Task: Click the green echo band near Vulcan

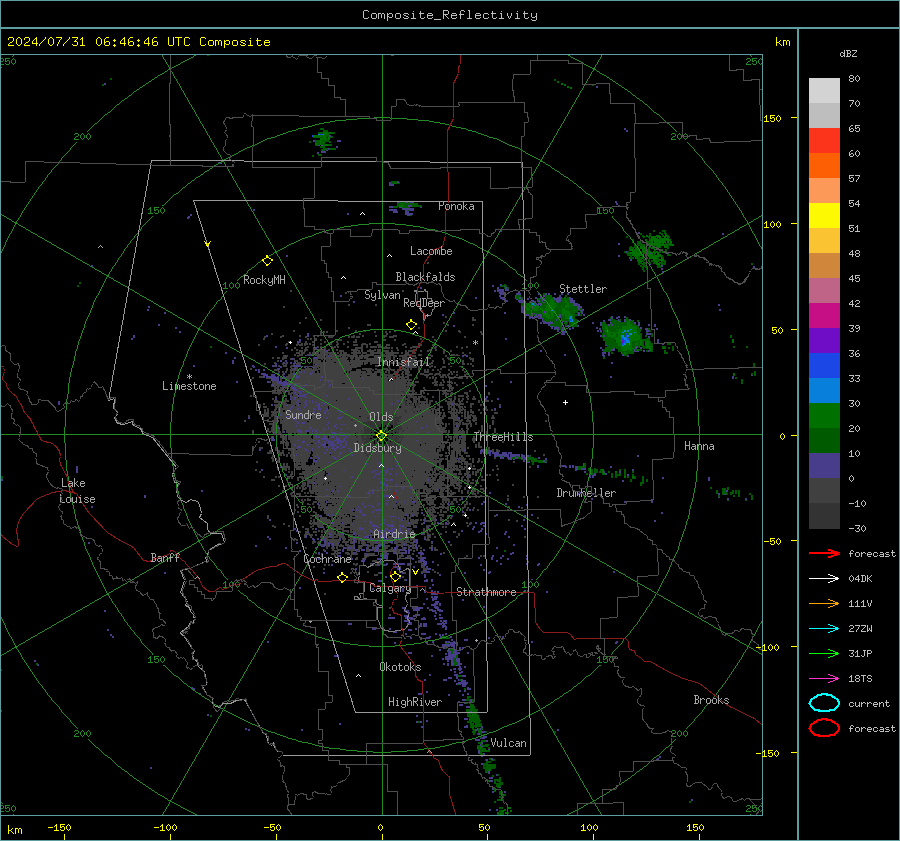Action: pyautogui.click(x=476, y=720)
